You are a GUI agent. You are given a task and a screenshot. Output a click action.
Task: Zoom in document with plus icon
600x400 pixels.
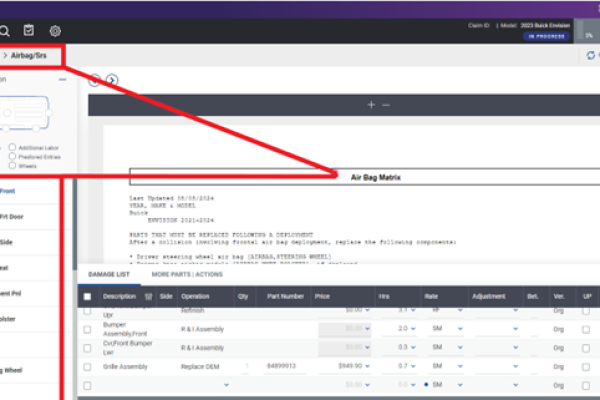[371, 104]
